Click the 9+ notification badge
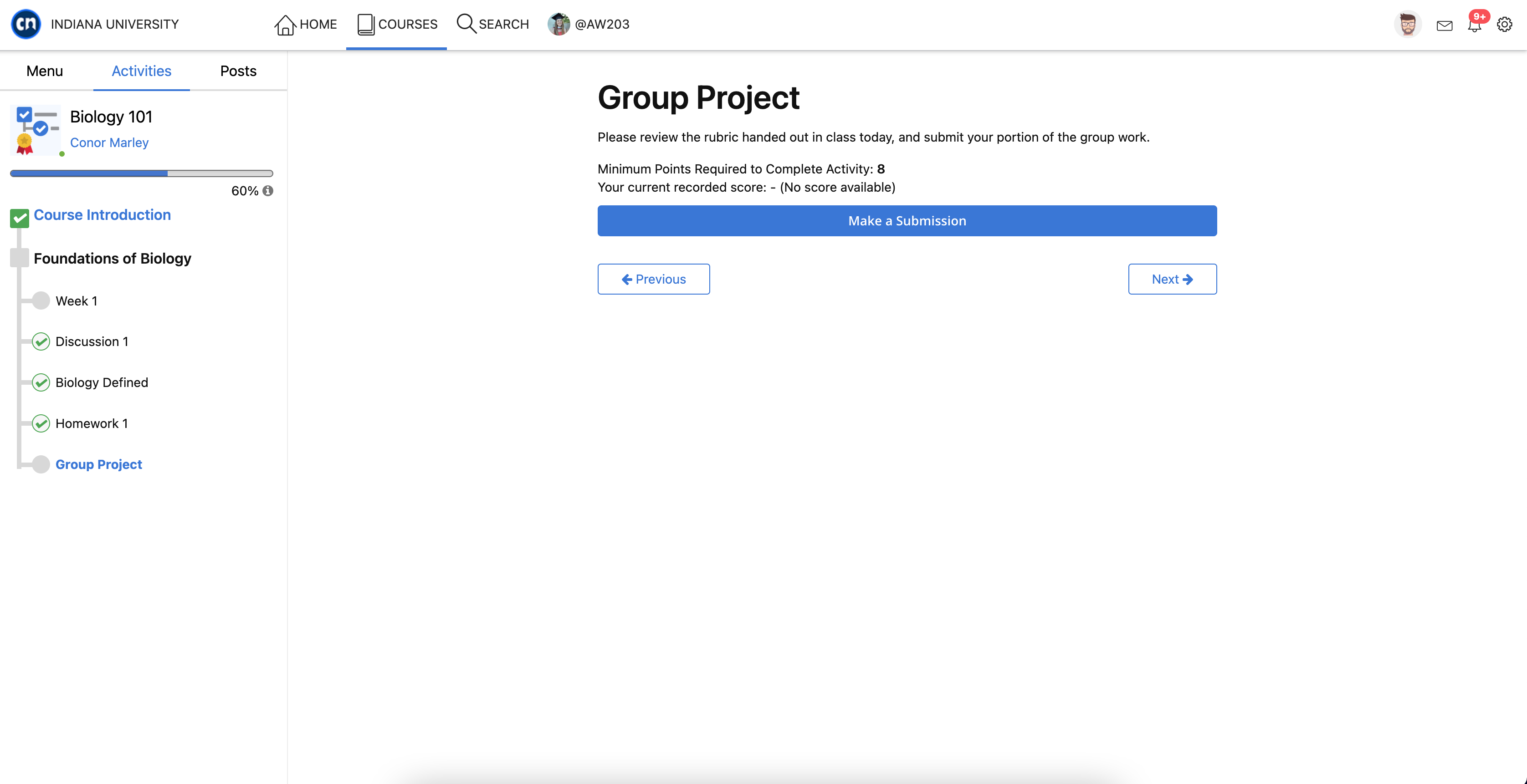 tap(1480, 16)
